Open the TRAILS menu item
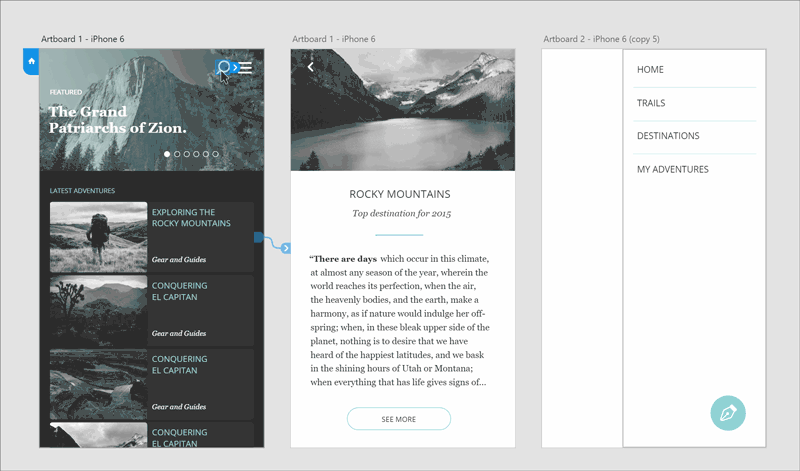Screen dimensions: 800x471 [x=651, y=103]
